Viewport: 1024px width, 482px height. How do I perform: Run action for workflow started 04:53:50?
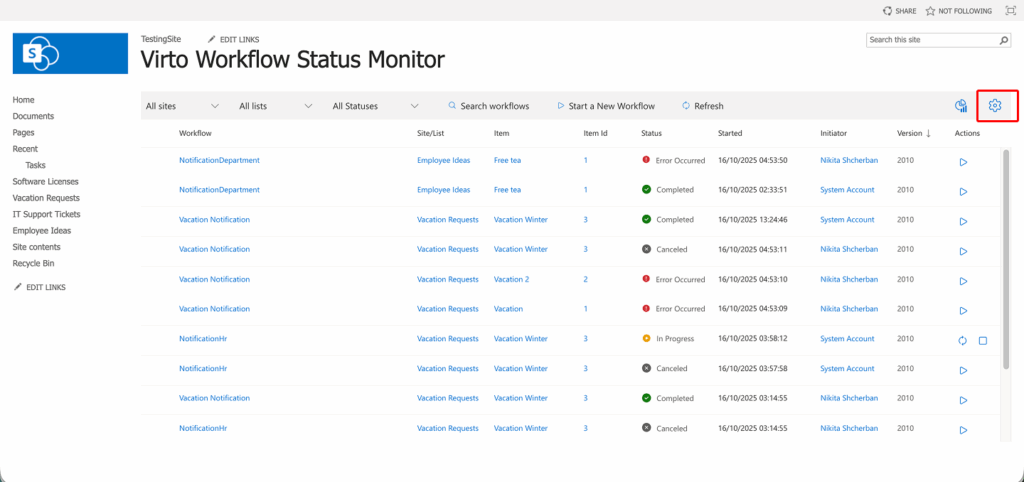pyautogui.click(x=963, y=162)
